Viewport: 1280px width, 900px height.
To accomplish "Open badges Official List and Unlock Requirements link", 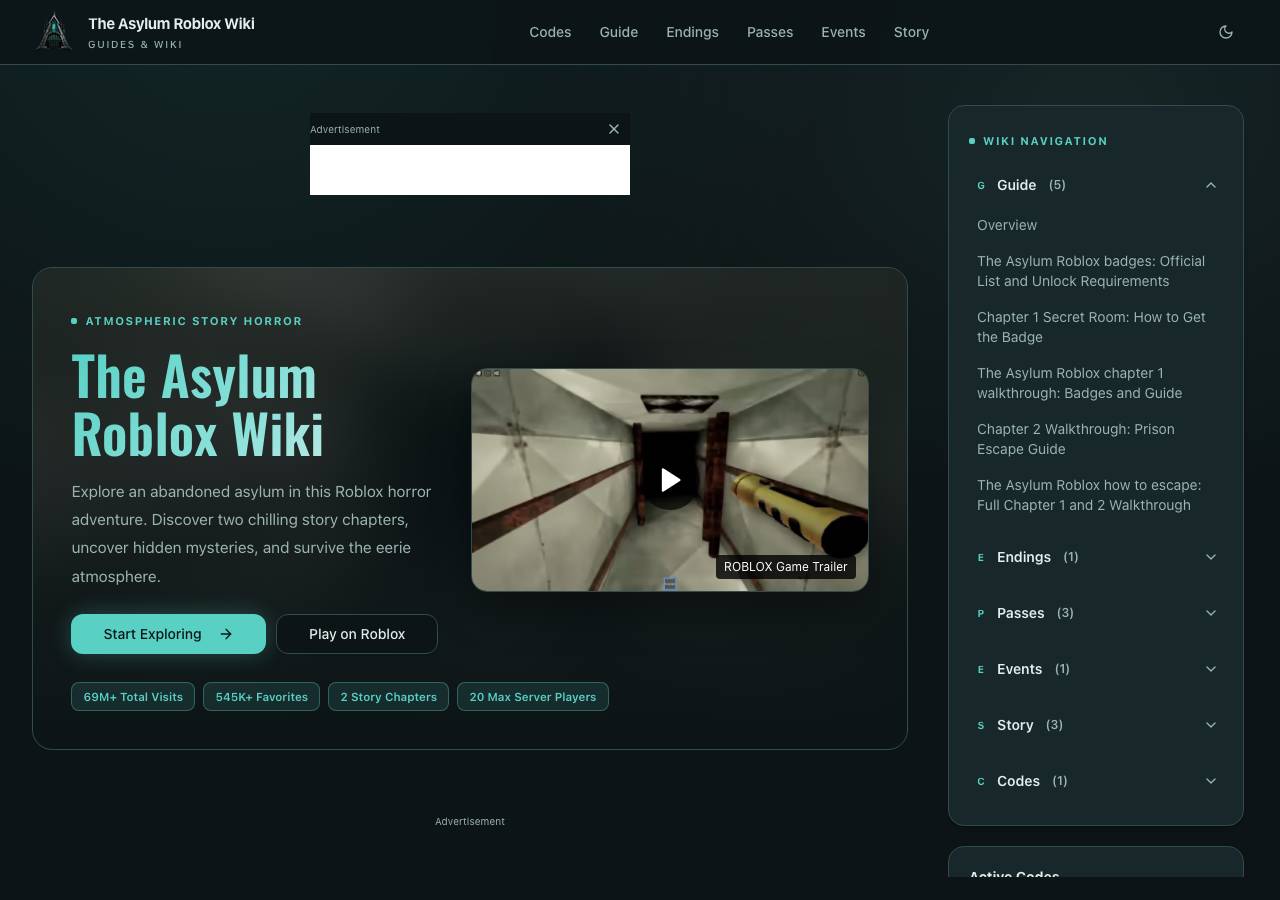I will pos(1091,271).
